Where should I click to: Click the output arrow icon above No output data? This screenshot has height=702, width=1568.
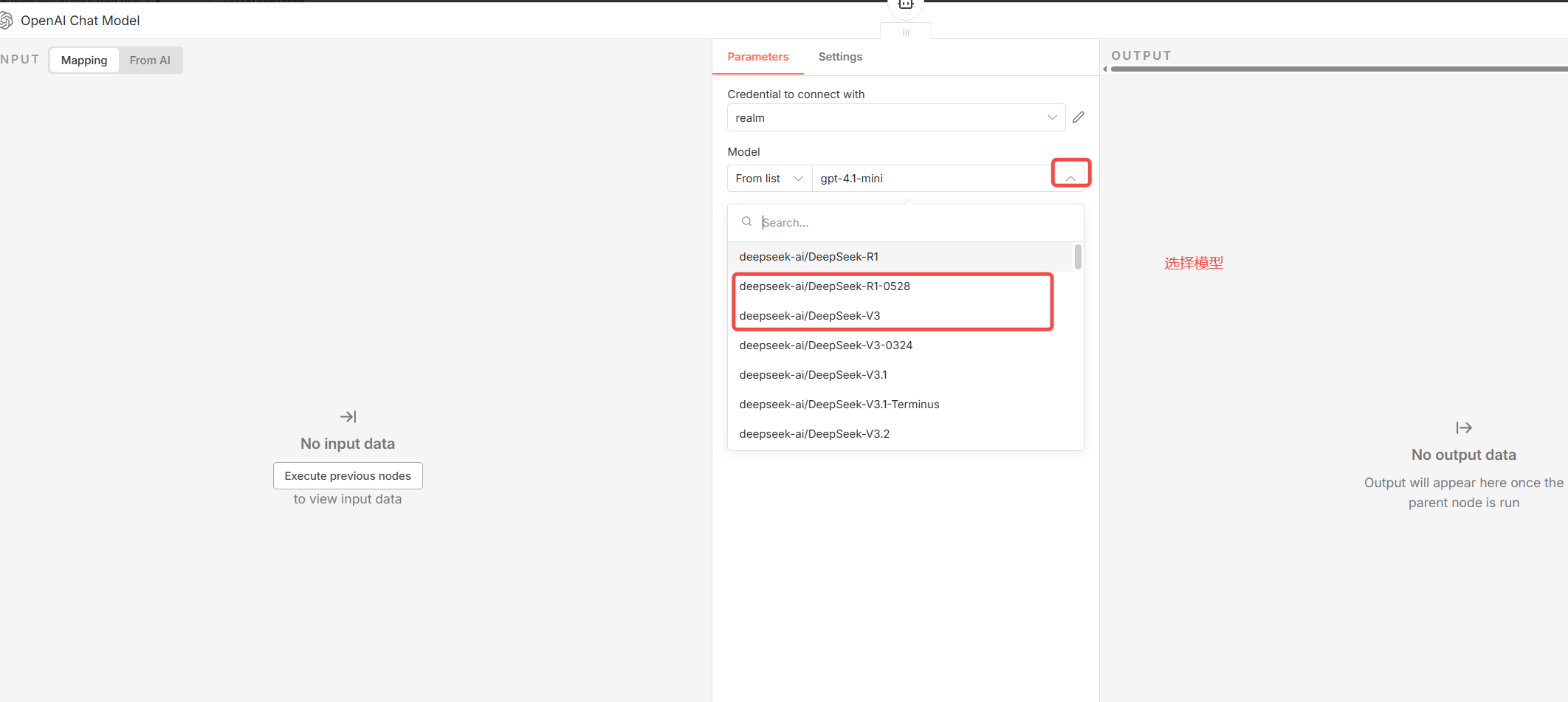click(x=1463, y=428)
